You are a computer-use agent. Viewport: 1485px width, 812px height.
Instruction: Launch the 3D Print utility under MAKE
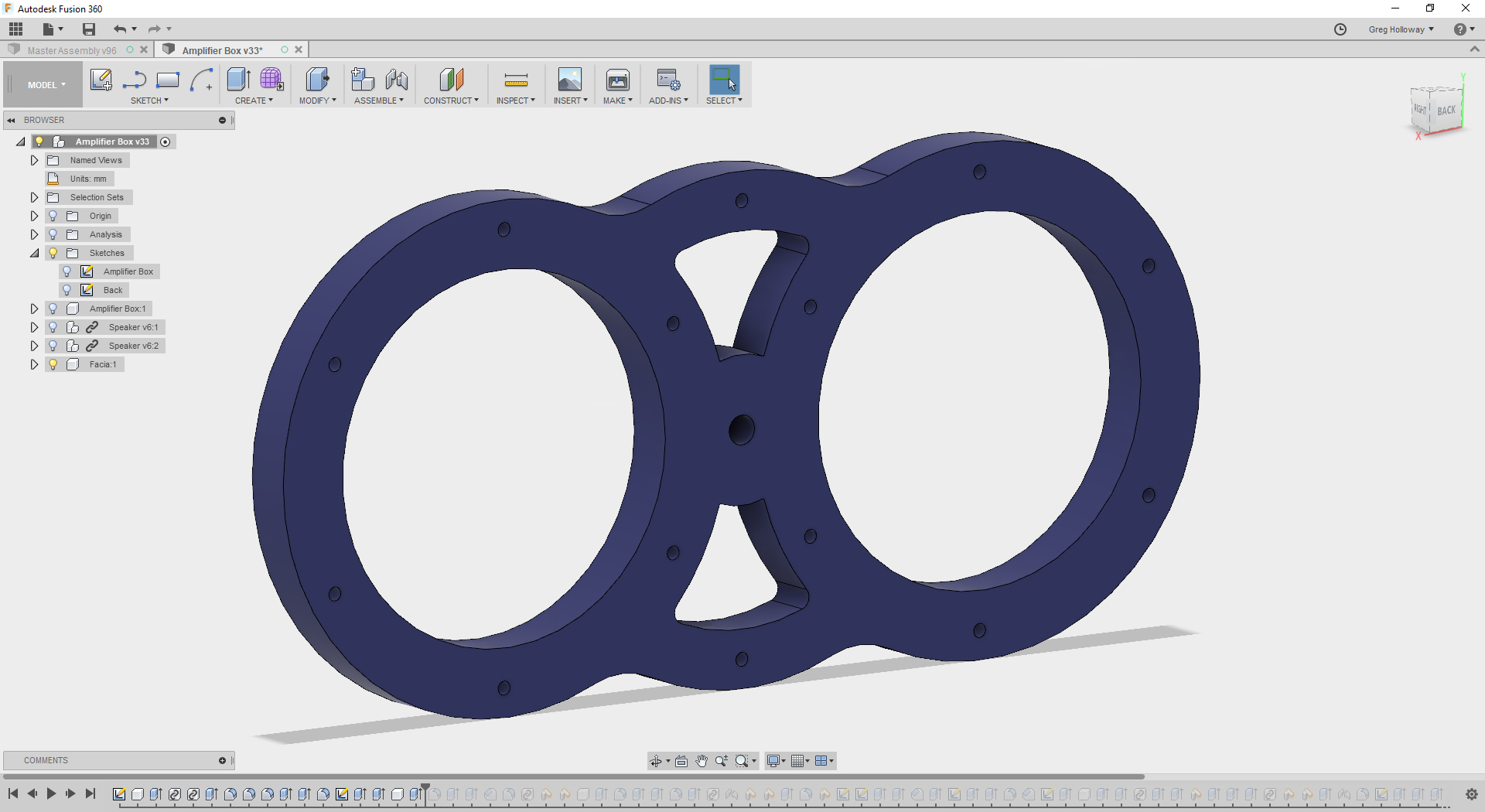click(x=617, y=80)
